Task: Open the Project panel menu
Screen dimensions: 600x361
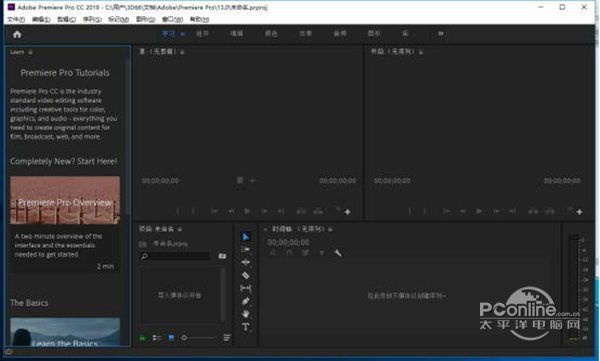Action: (180, 229)
